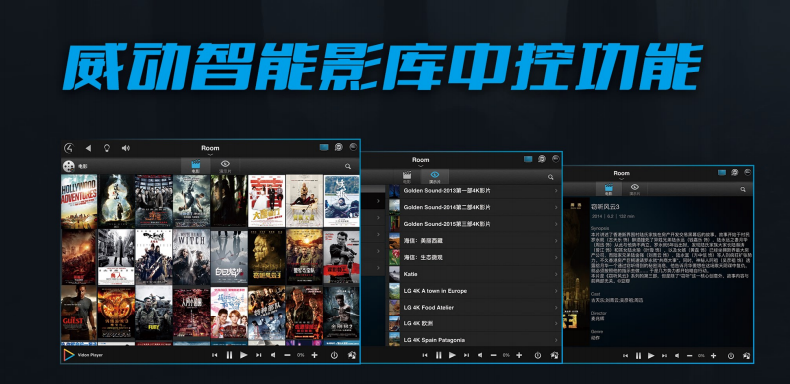Select the Katie list entry

474,274
